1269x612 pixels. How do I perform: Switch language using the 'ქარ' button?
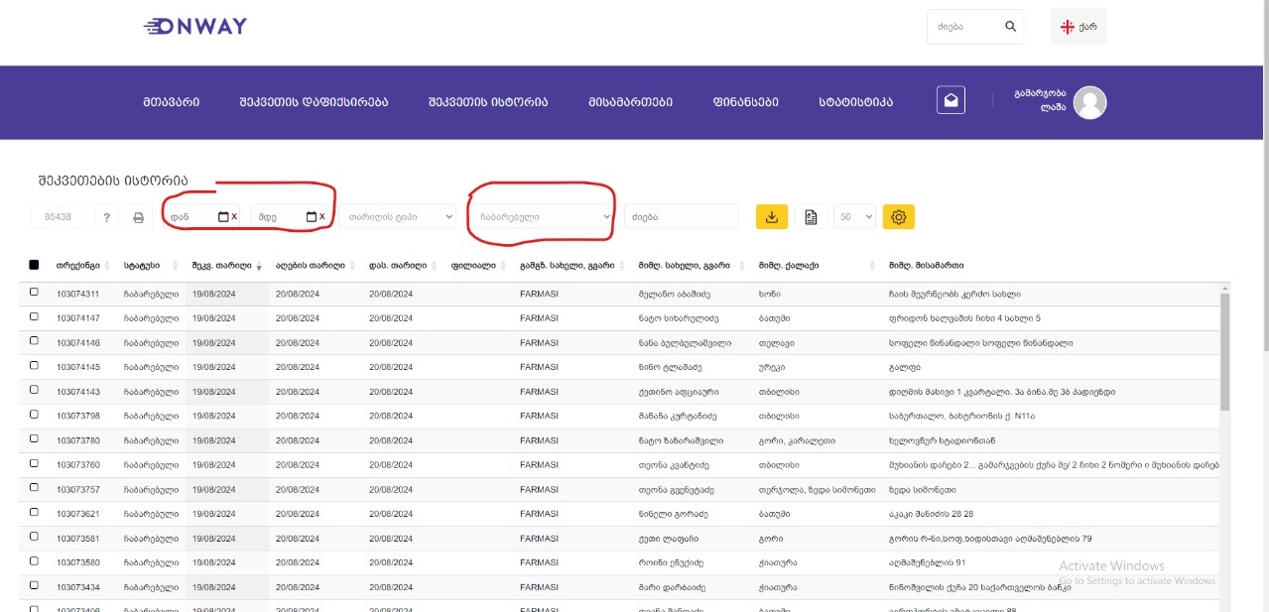(1079, 27)
